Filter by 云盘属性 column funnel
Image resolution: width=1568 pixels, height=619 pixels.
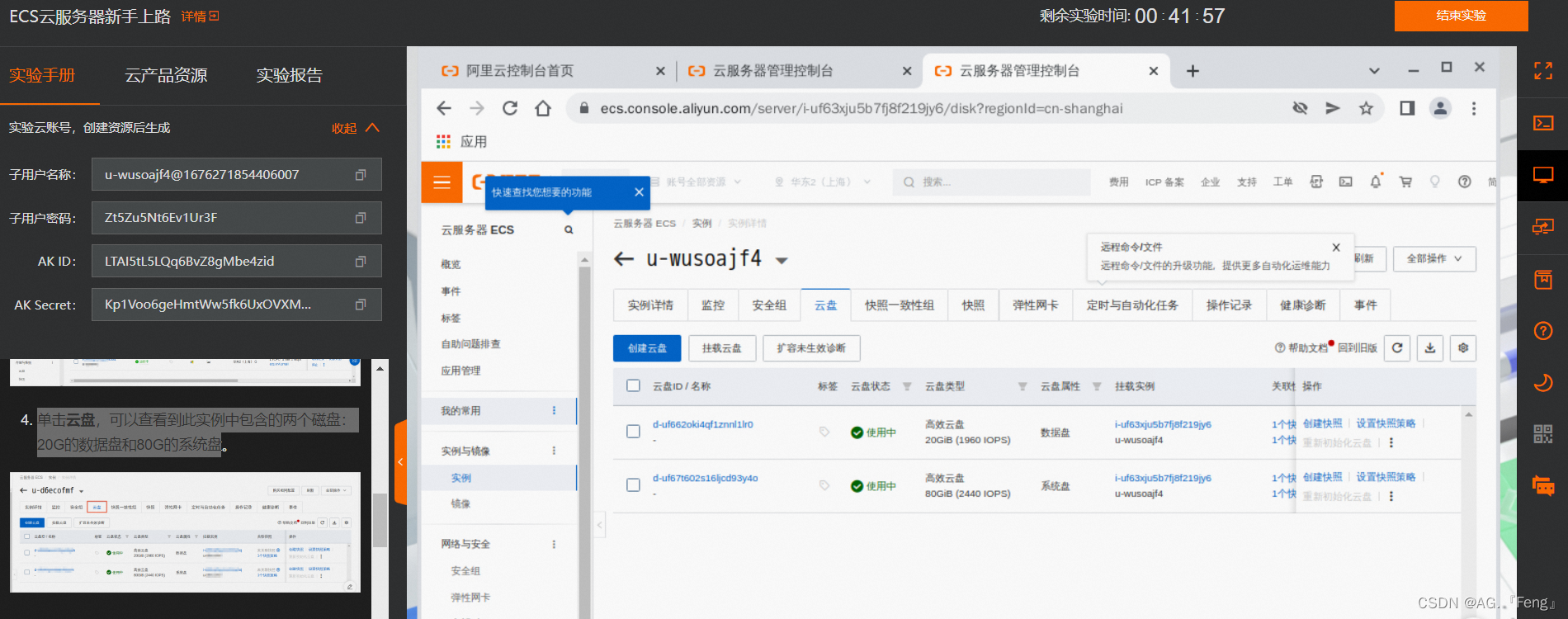(1097, 386)
